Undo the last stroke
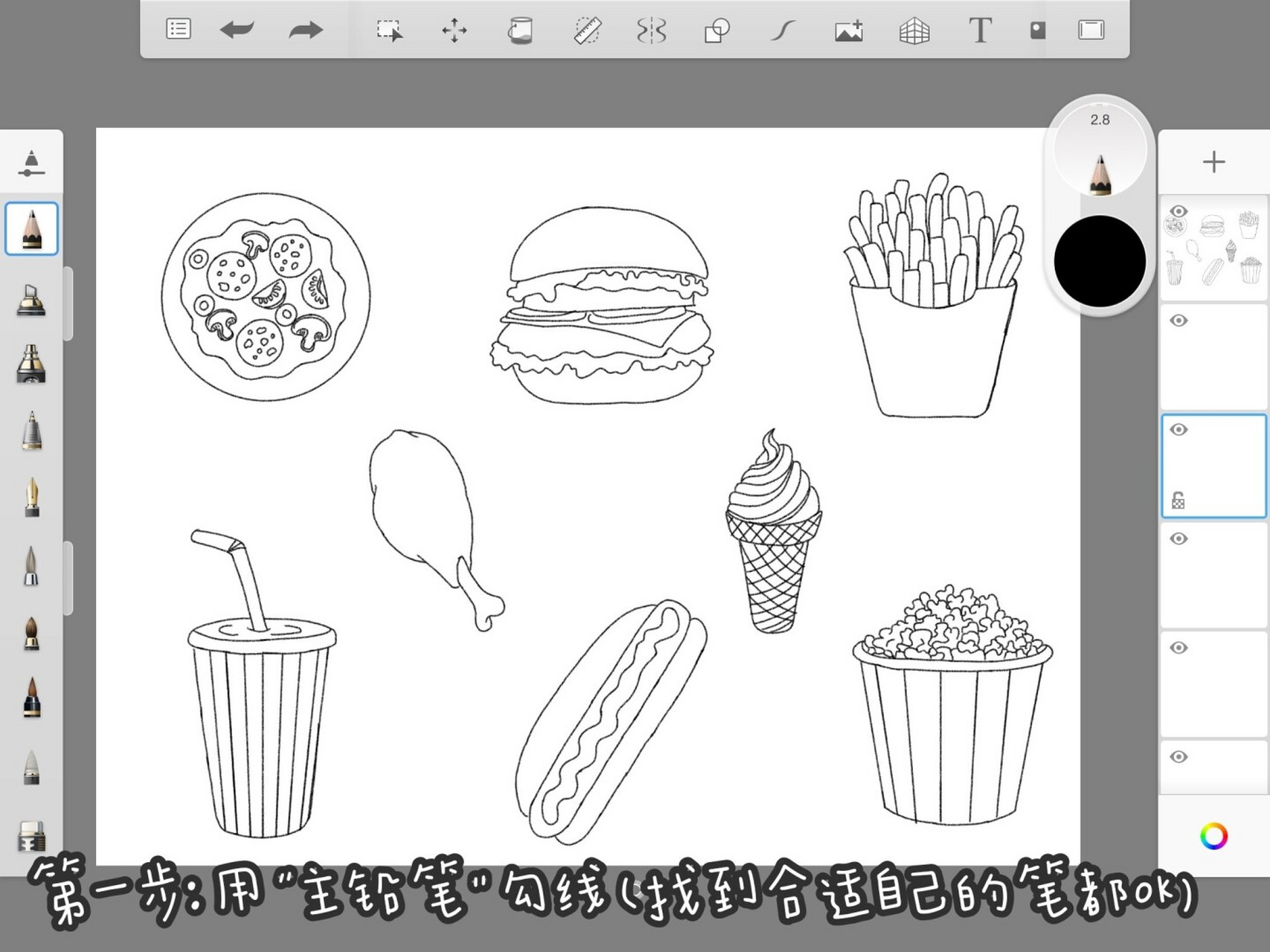 tap(237, 30)
